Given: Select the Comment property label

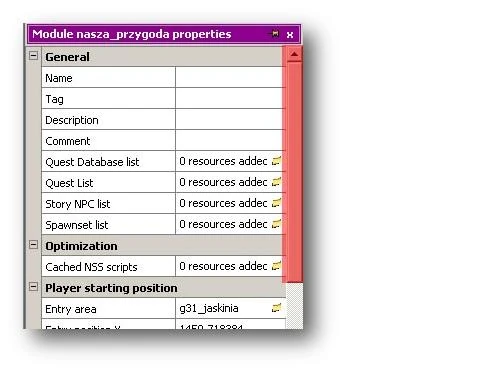Looking at the screenshot, I should click(x=68, y=141).
